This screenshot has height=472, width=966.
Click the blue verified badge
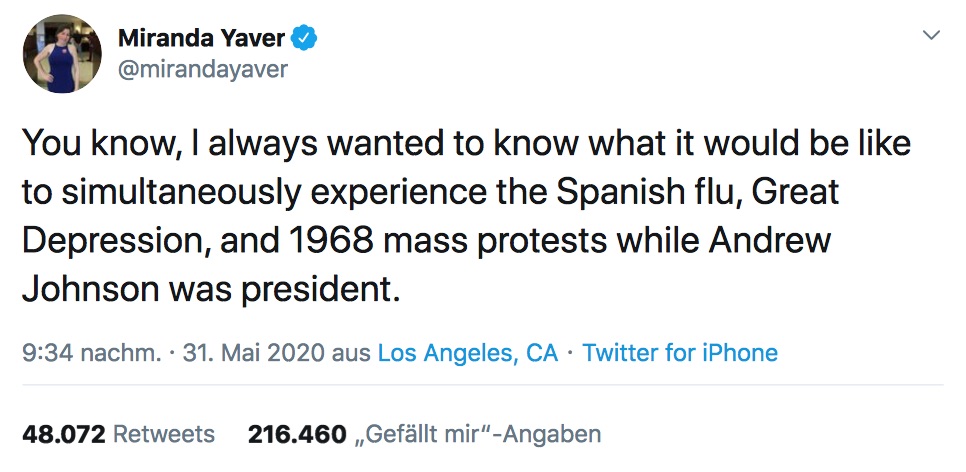pyautogui.click(x=306, y=40)
